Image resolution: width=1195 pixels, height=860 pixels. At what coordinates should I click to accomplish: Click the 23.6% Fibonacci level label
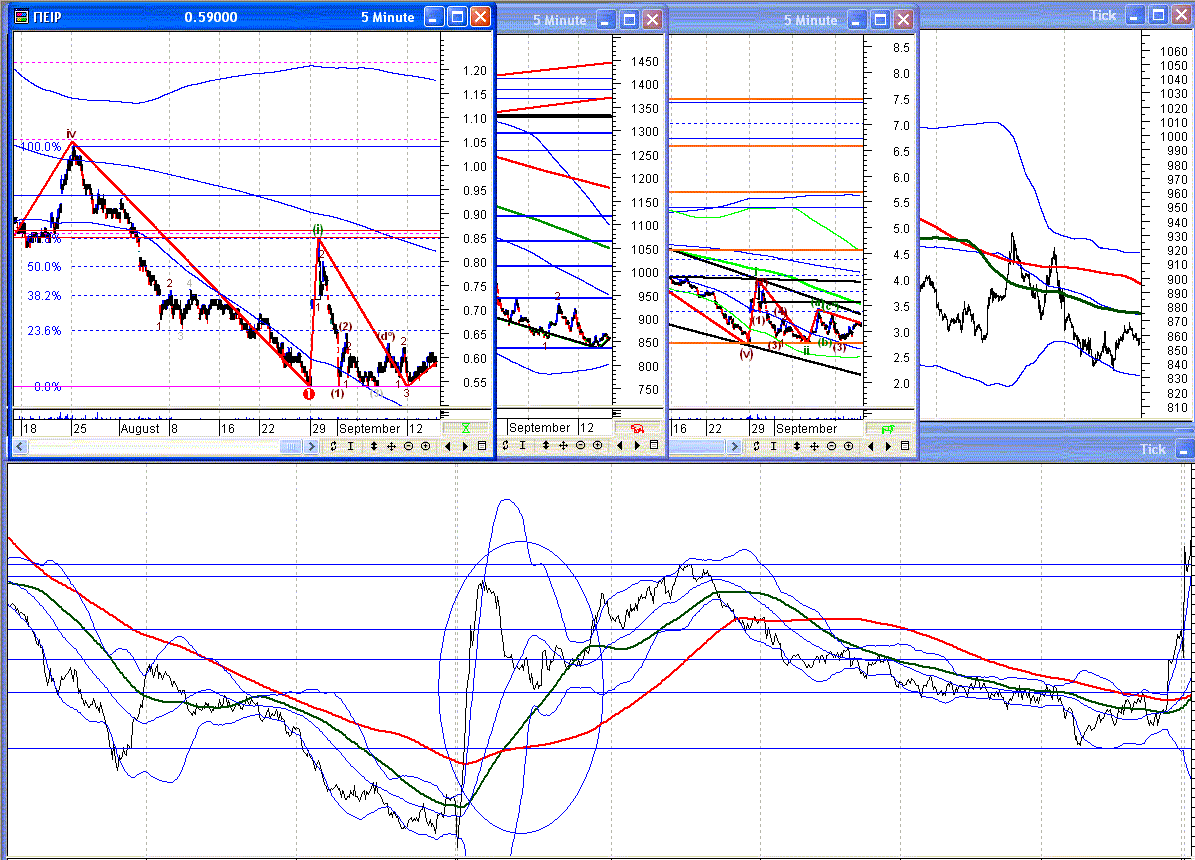click(x=44, y=331)
